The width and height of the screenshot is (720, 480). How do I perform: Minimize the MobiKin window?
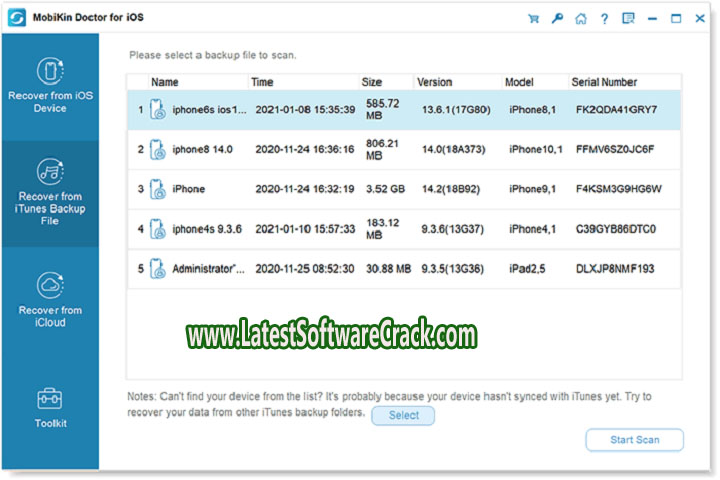(x=652, y=19)
